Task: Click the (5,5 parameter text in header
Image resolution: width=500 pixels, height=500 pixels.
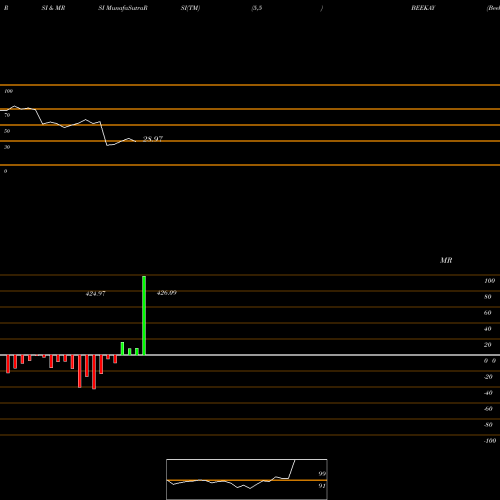Action: pyautogui.click(x=257, y=8)
